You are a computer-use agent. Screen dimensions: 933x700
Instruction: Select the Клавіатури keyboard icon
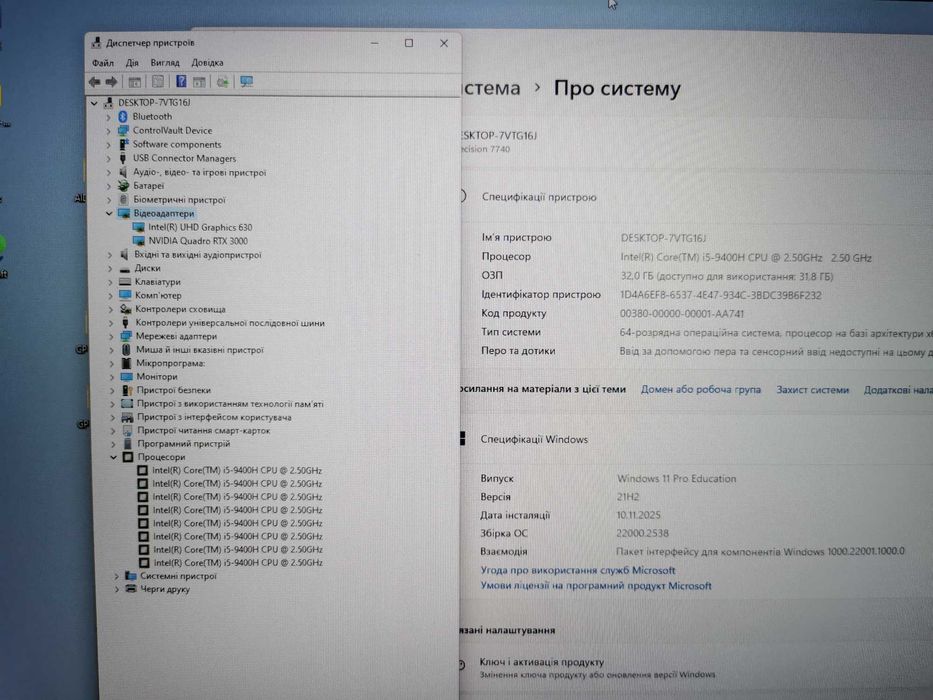(x=125, y=282)
